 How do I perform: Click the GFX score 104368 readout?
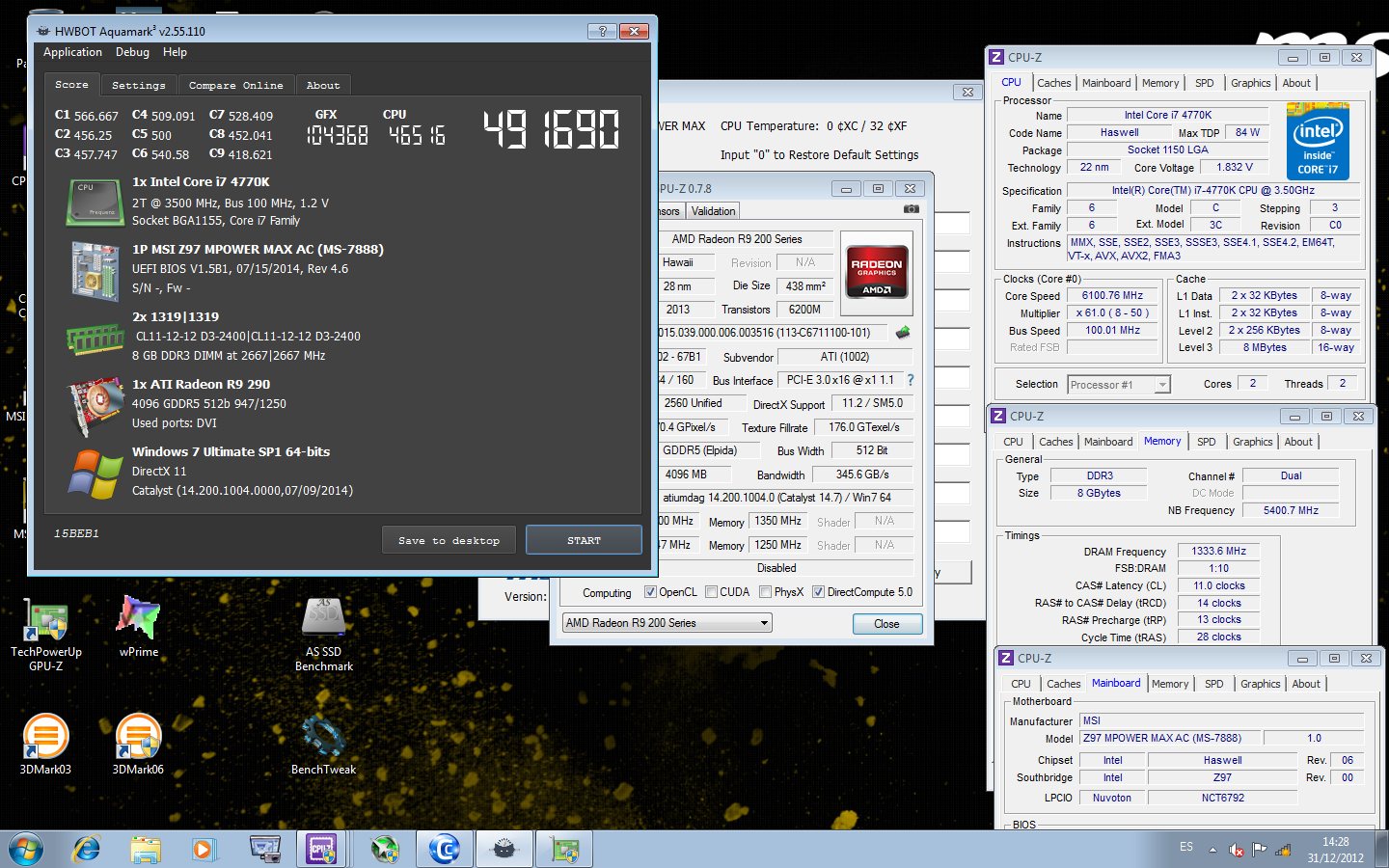(x=338, y=135)
